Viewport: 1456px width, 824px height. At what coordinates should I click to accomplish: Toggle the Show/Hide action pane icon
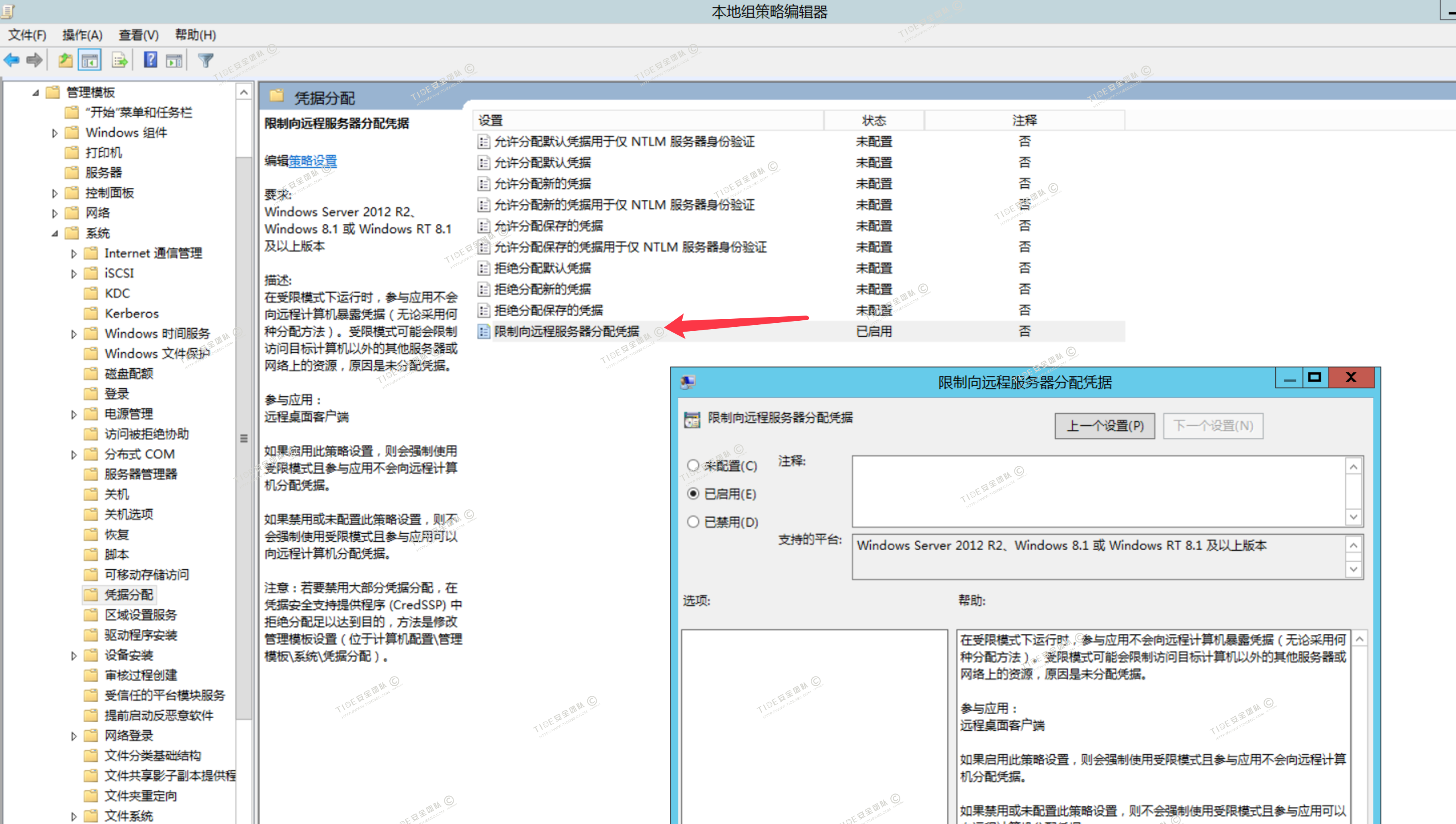(174, 60)
